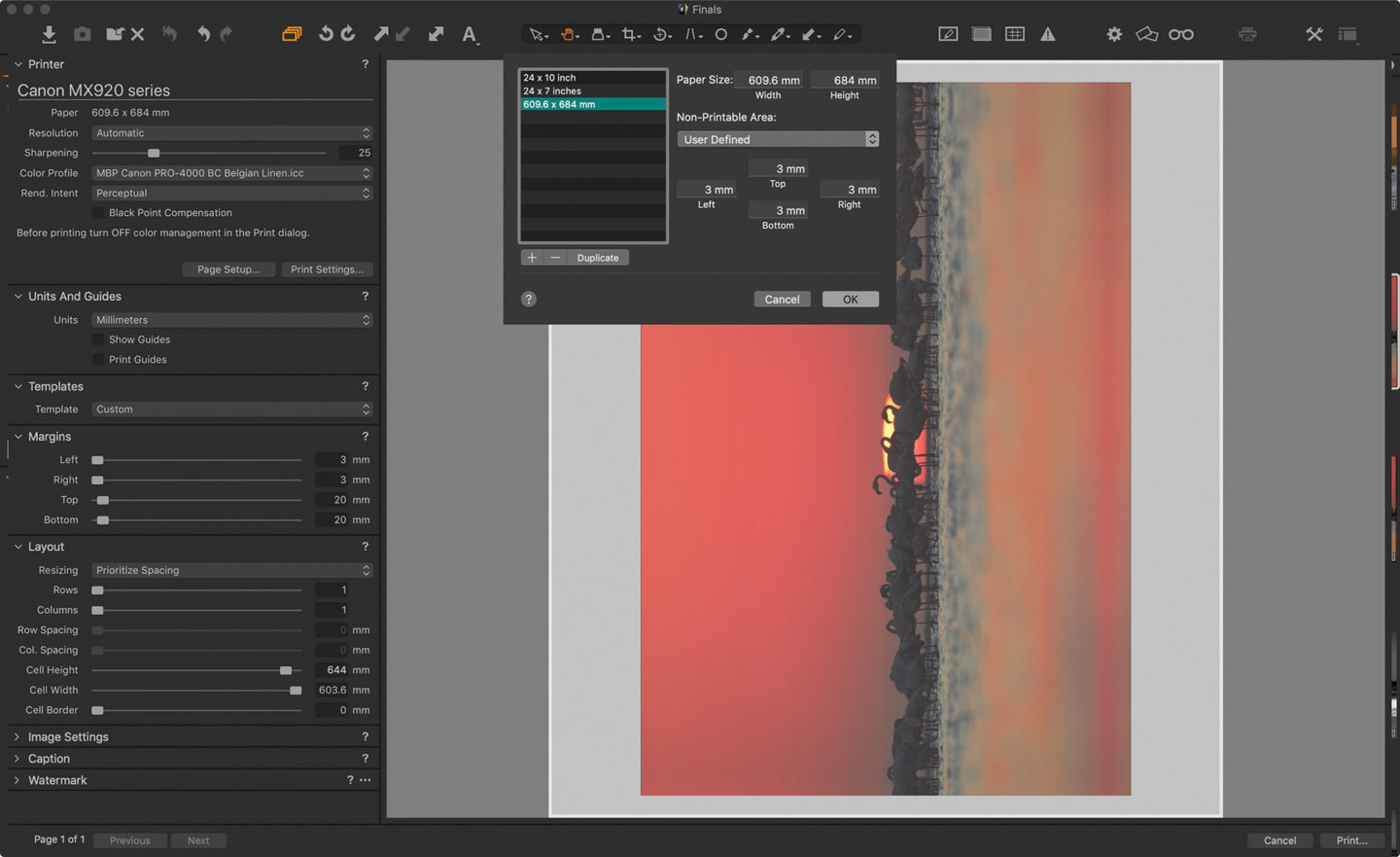Toggle the grid overlay icon
Screen dimensions: 1400x857
click(x=1014, y=34)
